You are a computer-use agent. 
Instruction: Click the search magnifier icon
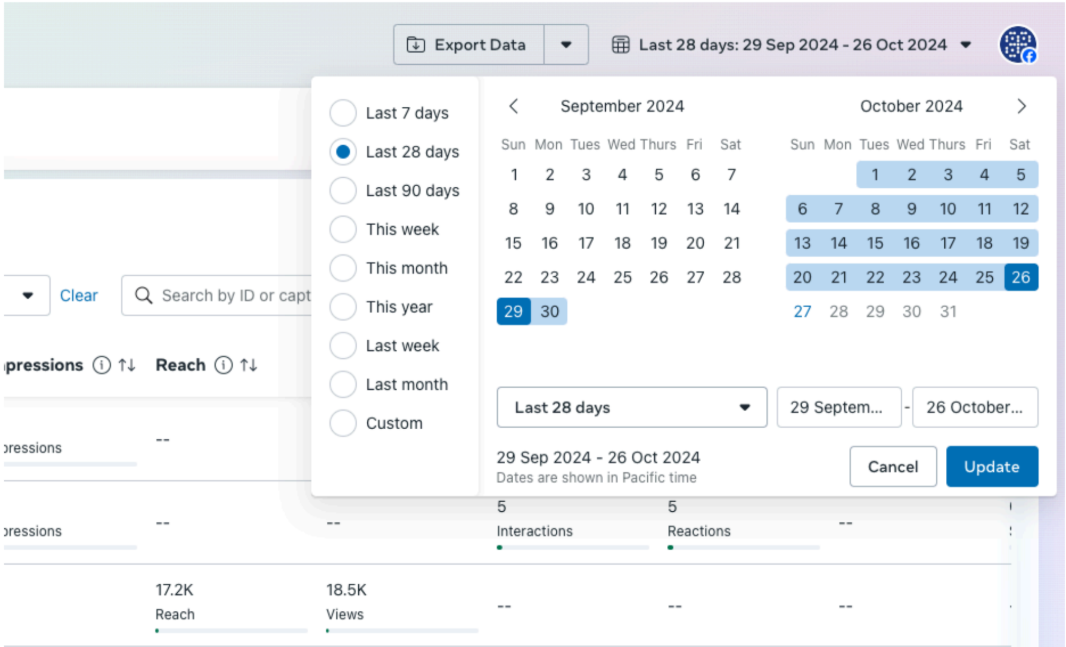[x=144, y=296]
